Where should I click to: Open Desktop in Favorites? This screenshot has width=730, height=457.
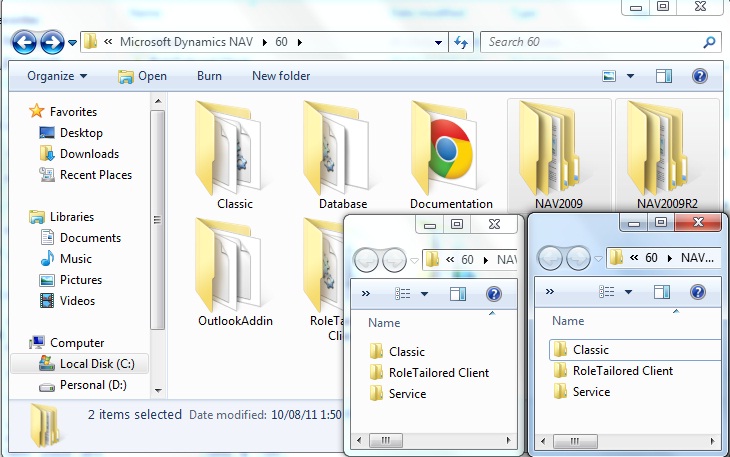[81, 133]
